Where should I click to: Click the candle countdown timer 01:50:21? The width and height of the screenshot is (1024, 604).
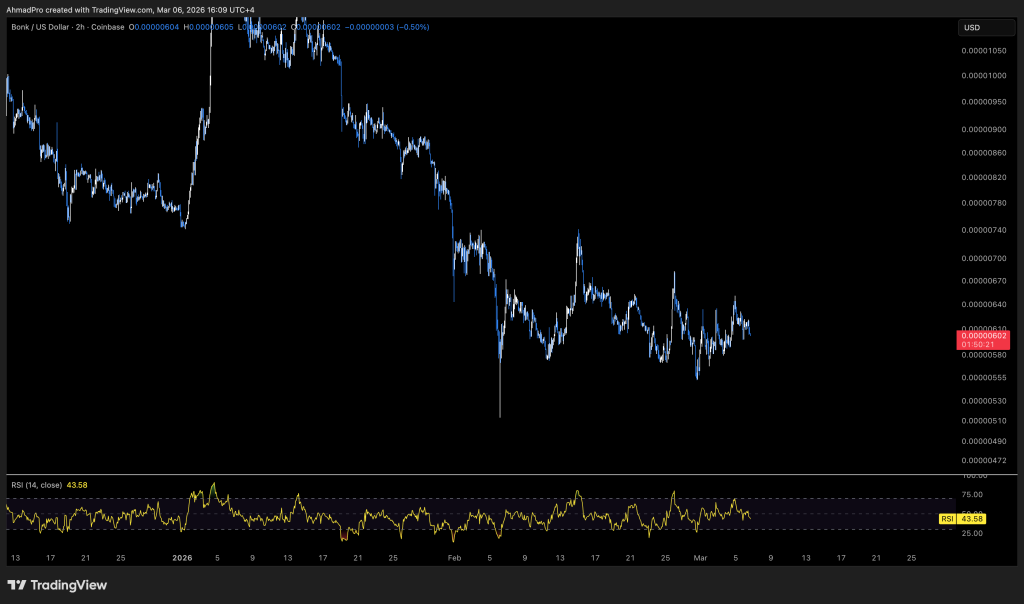click(x=981, y=345)
